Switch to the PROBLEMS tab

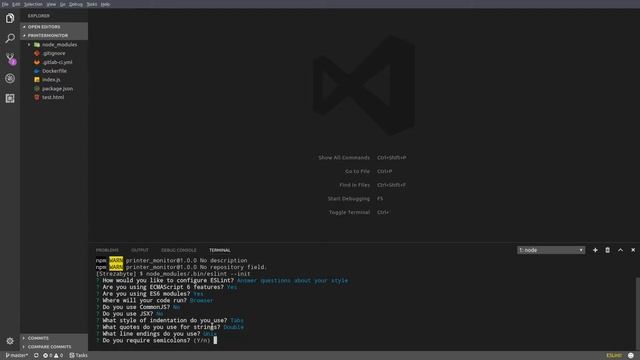107,250
